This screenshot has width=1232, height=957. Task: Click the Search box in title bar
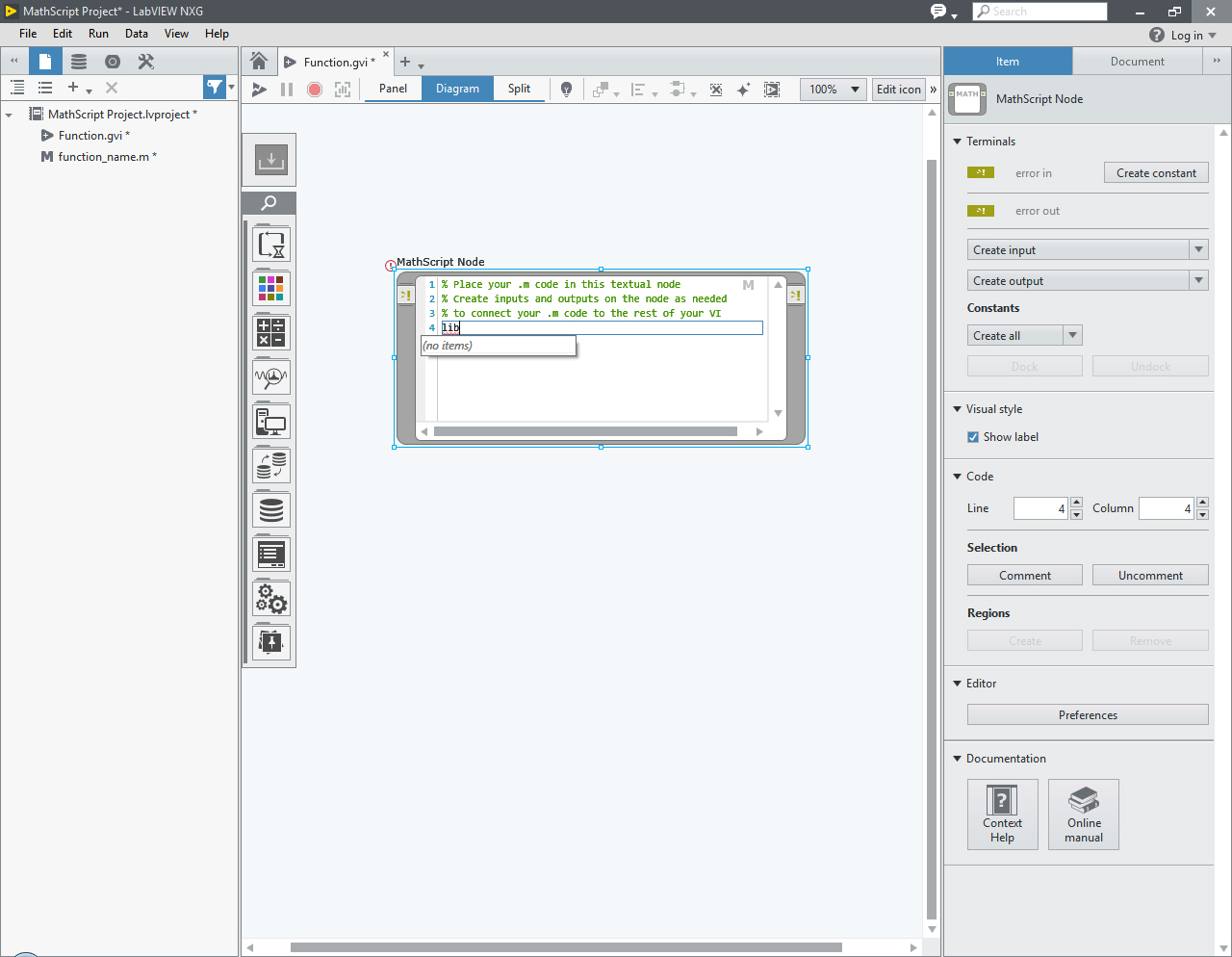pyautogui.click(x=1039, y=12)
